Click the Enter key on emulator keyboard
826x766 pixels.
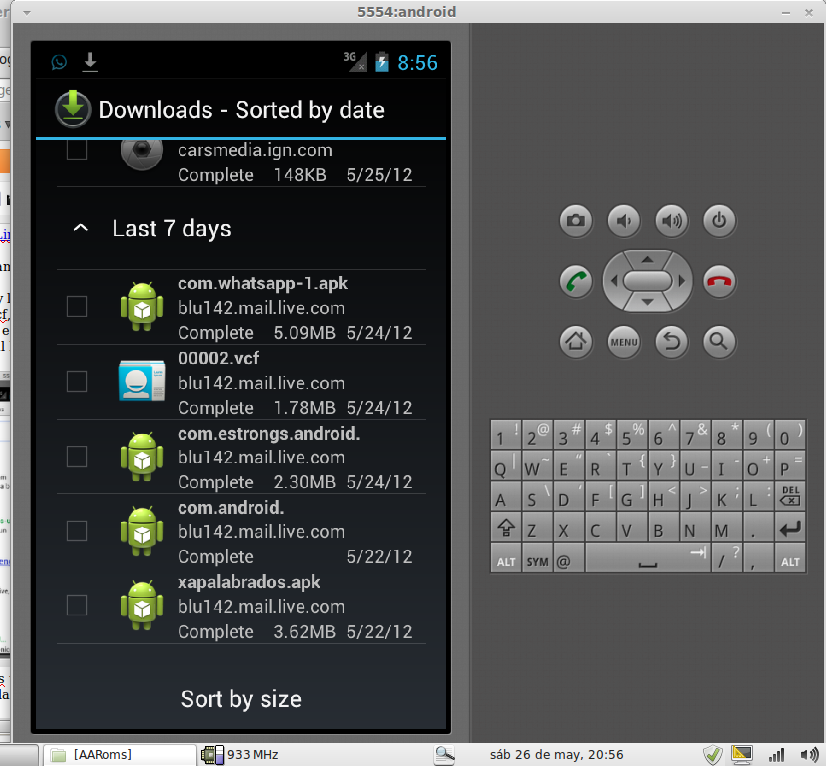click(x=790, y=528)
